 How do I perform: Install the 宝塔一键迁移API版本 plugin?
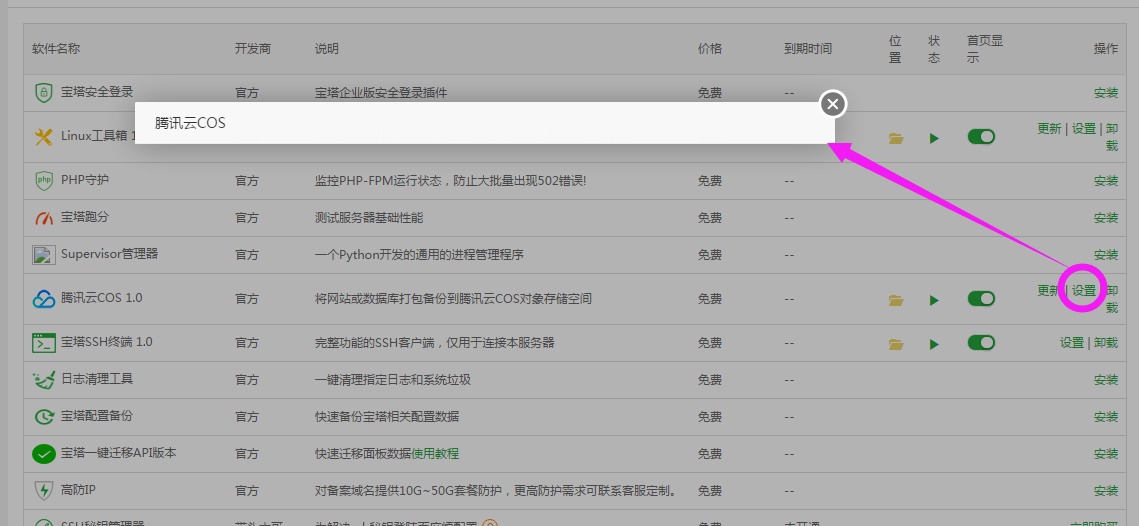tap(1106, 454)
